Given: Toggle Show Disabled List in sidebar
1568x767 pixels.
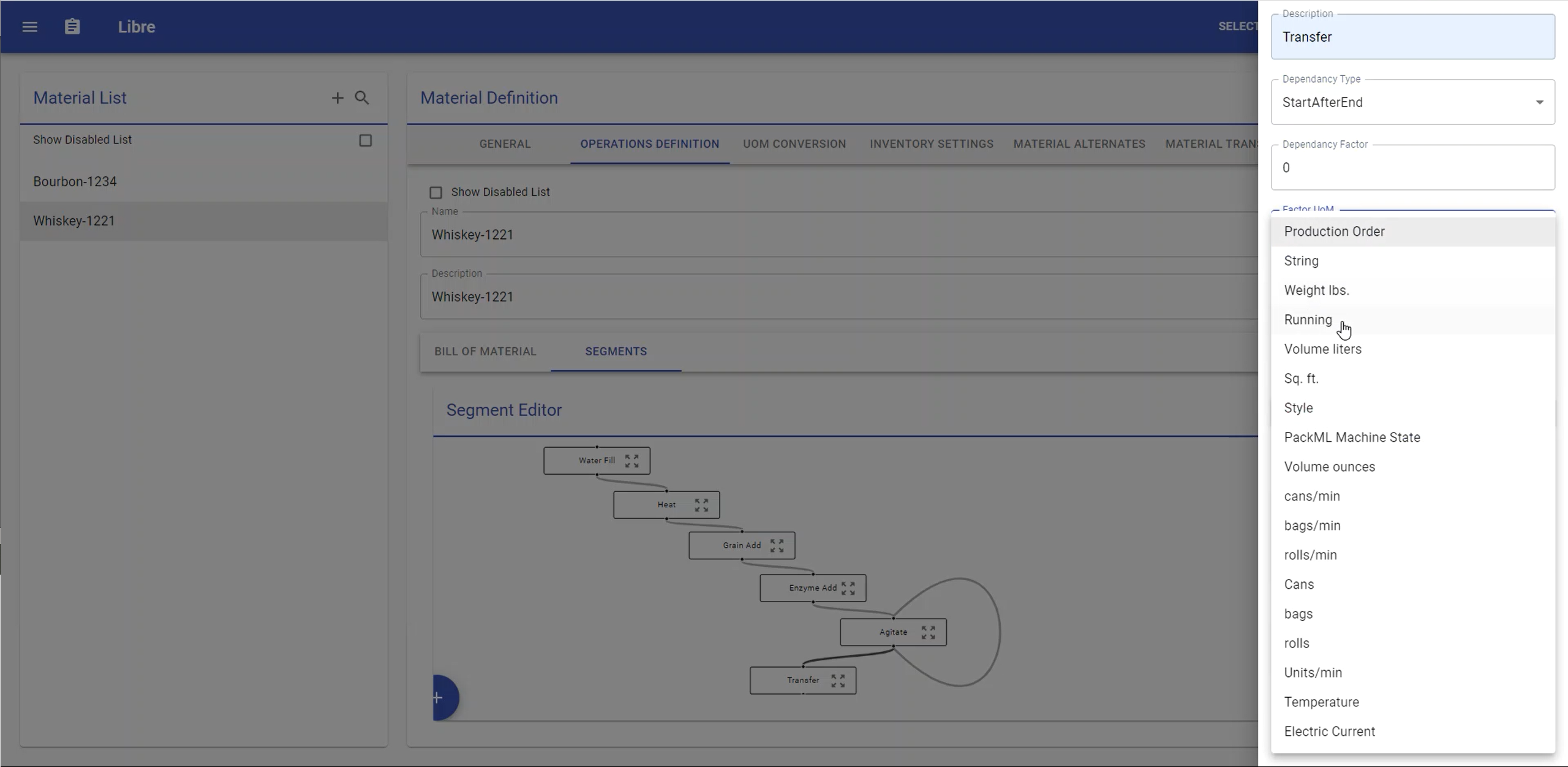Looking at the screenshot, I should click(x=365, y=140).
